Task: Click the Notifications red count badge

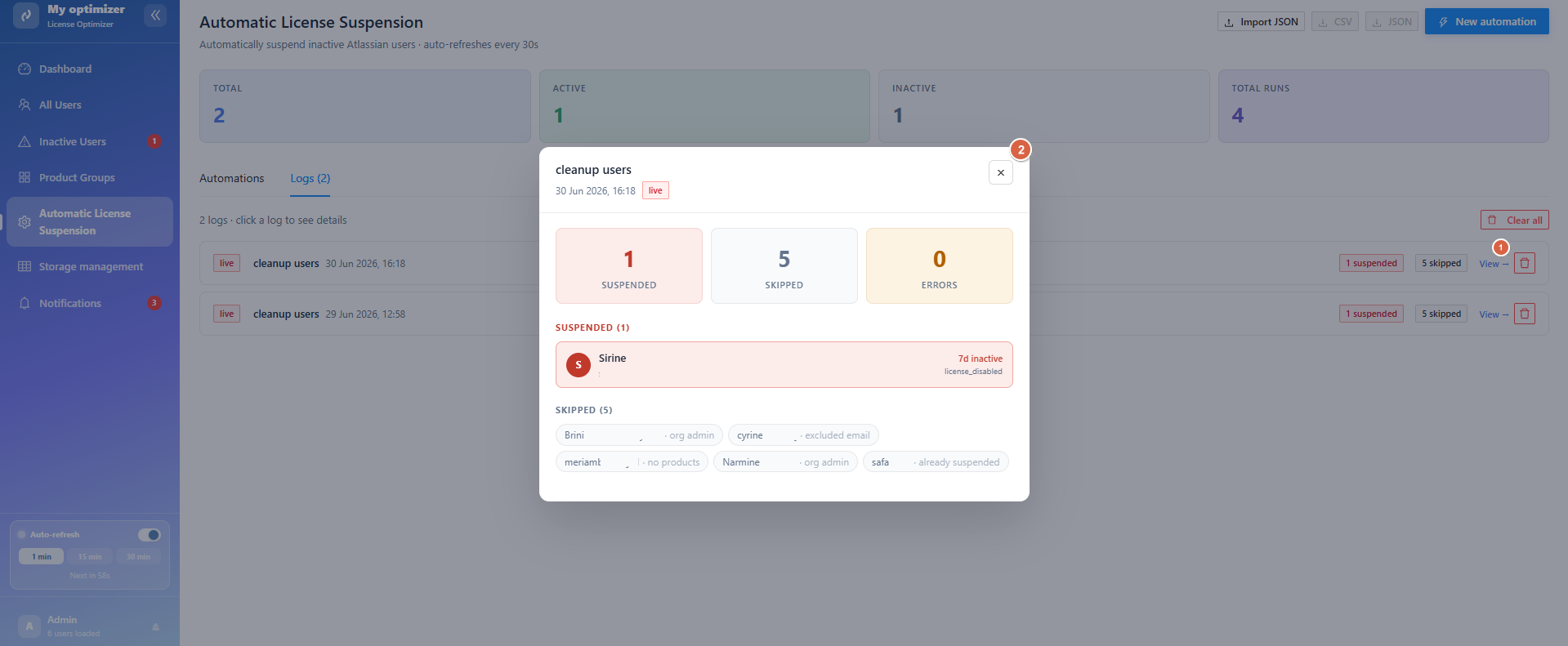Action: tap(154, 303)
